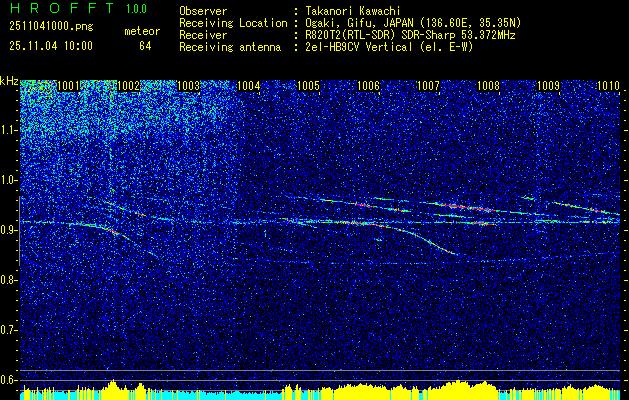Click the 1006 time marker
Image resolution: width=629 pixels, height=400 pixels.
point(369,86)
